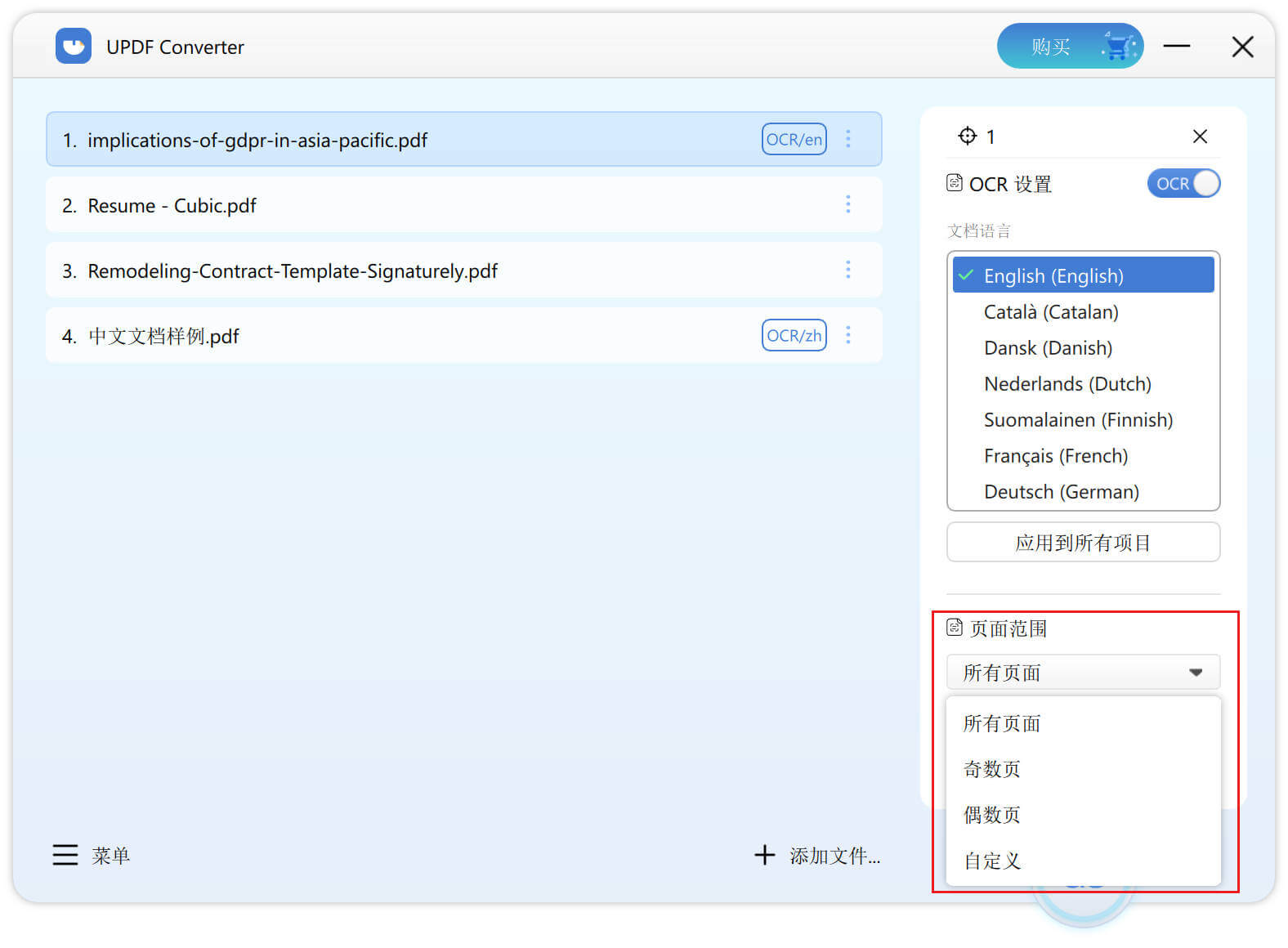Open three-dot menu for 中文文档样例.pdf
The height and width of the screenshot is (948, 1288).
pyautogui.click(x=848, y=335)
